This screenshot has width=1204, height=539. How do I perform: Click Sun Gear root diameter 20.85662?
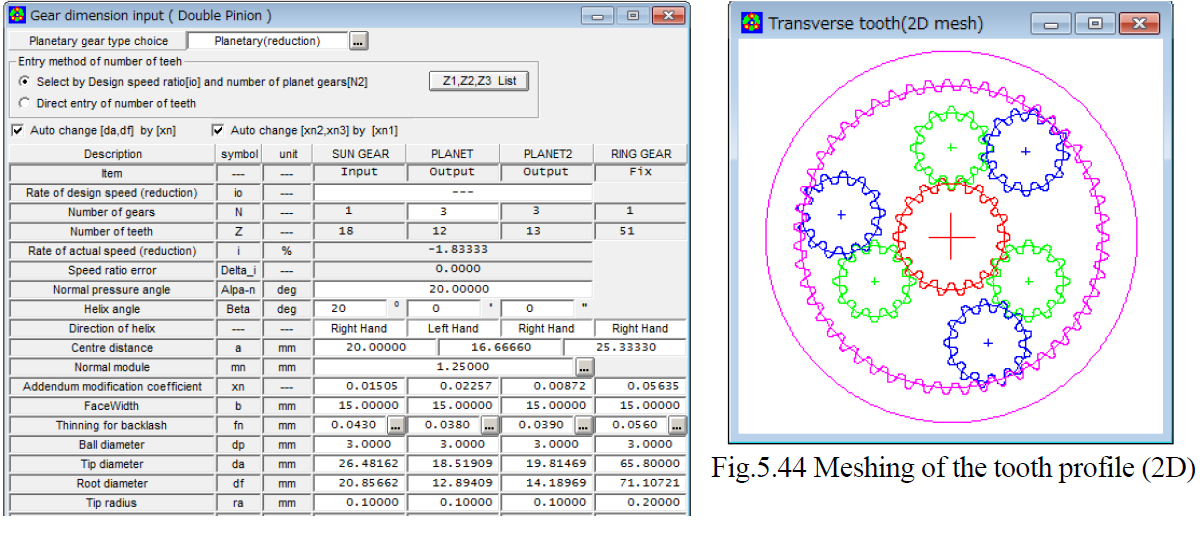click(358, 483)
